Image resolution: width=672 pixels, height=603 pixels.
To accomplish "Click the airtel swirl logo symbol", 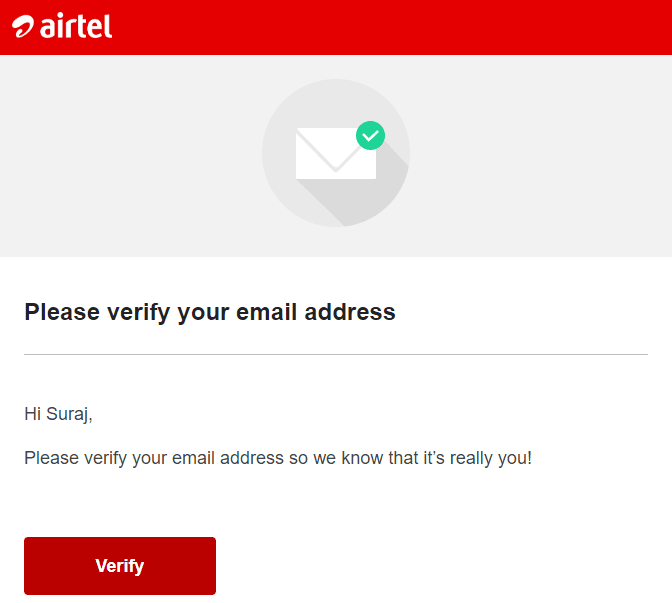I will 22,27.
